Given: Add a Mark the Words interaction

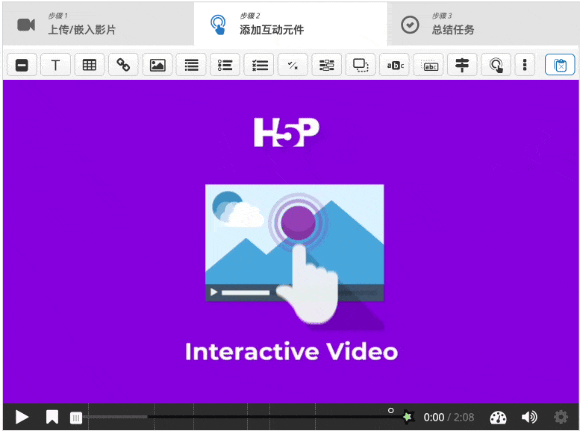Looking at the screenshot, I should coord(395,65).
